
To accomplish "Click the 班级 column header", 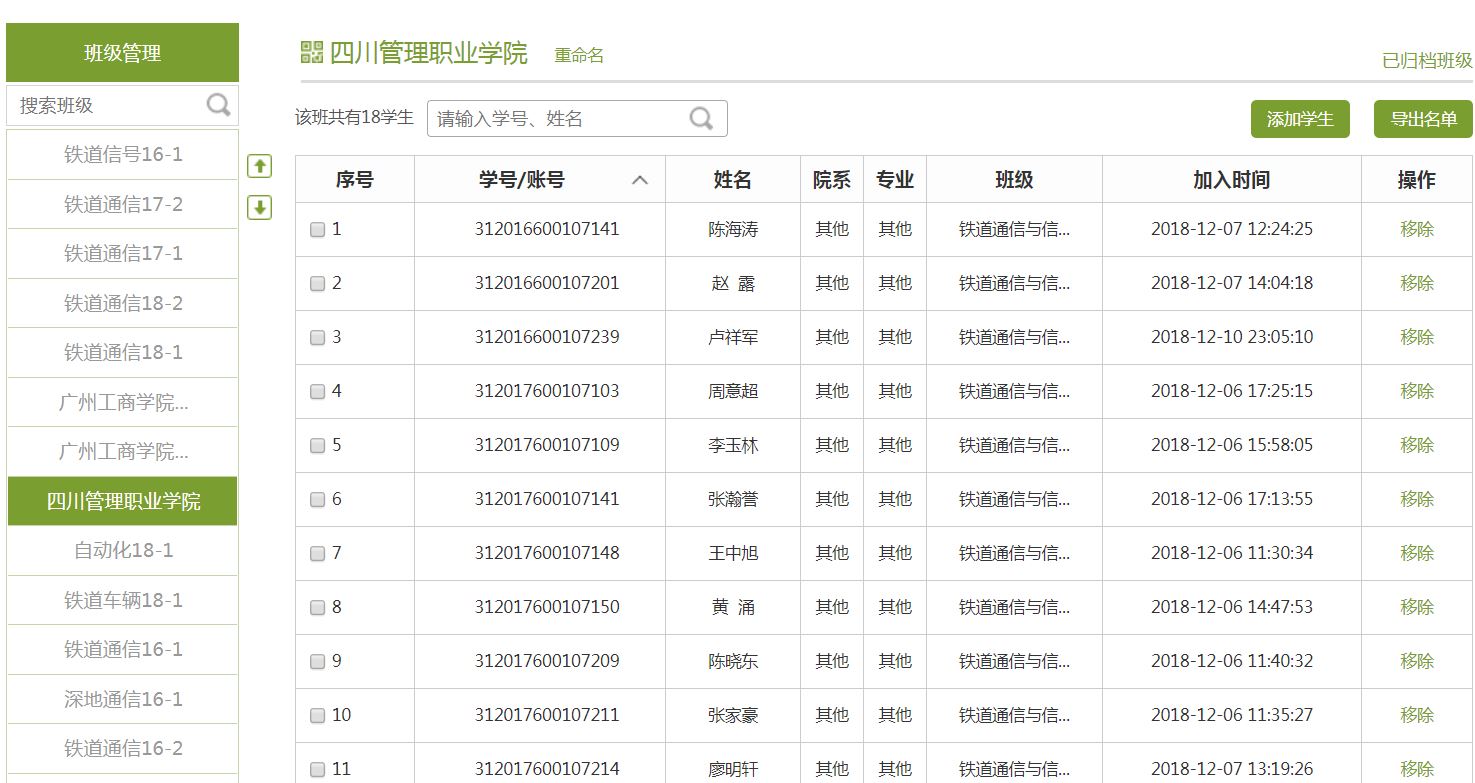I will pos(1015,180).
